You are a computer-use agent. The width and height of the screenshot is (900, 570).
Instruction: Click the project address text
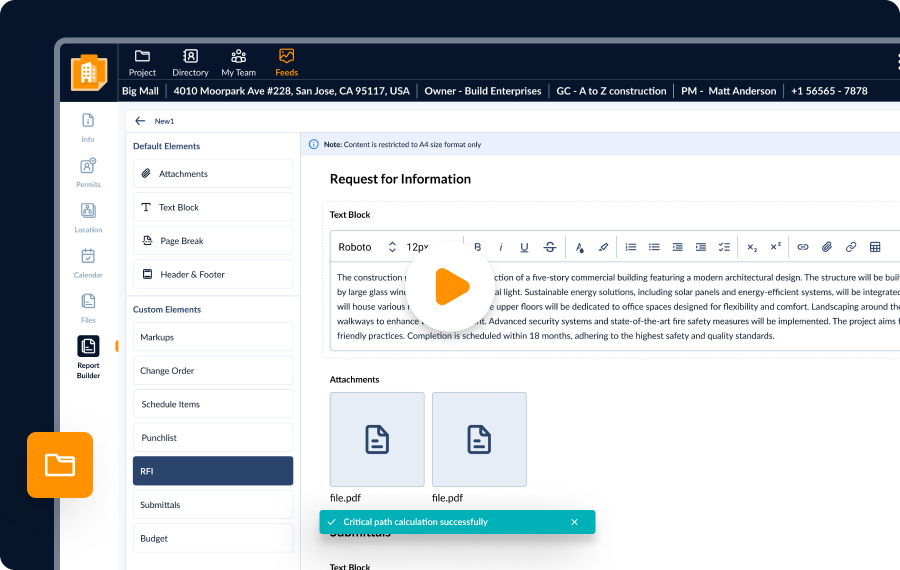292,91
